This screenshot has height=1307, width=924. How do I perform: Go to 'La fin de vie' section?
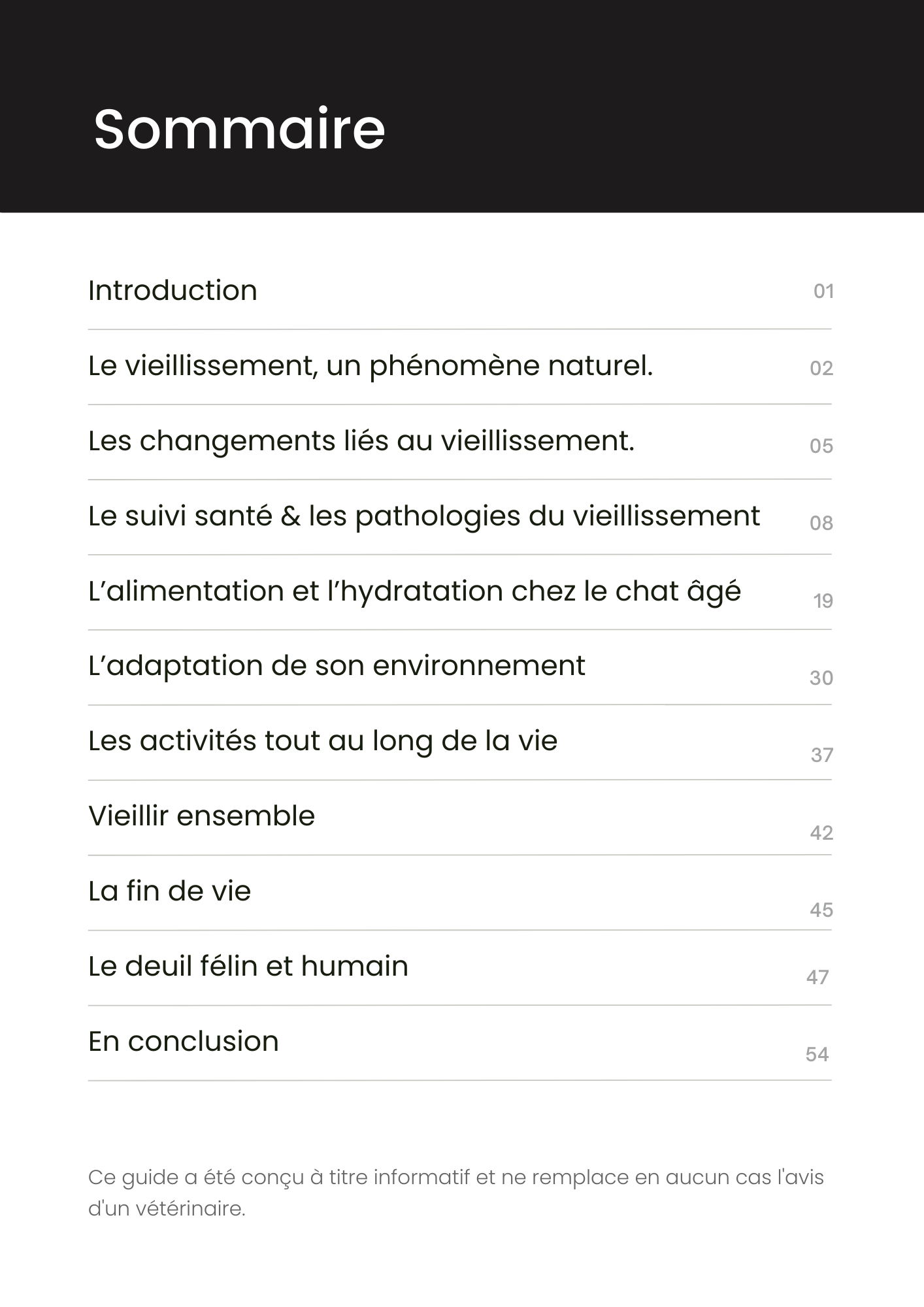(169, 891)
